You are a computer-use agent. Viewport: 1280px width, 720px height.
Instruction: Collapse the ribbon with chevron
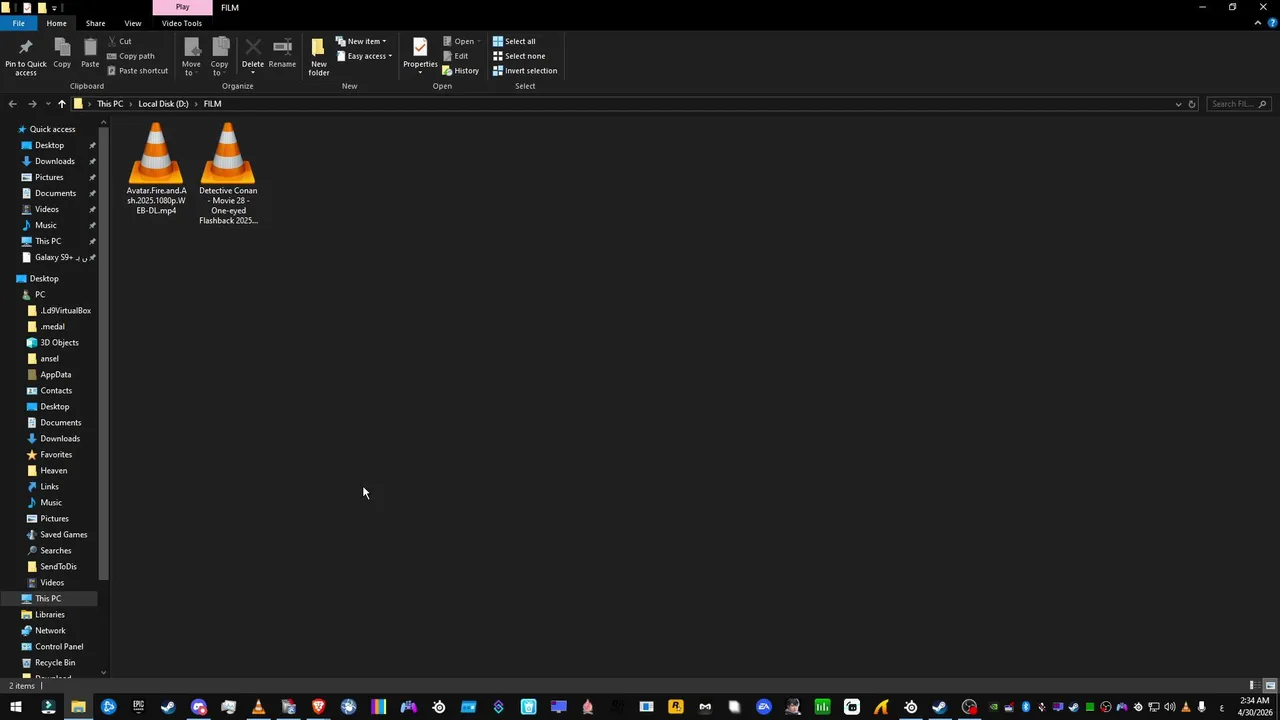[1258, 23]
